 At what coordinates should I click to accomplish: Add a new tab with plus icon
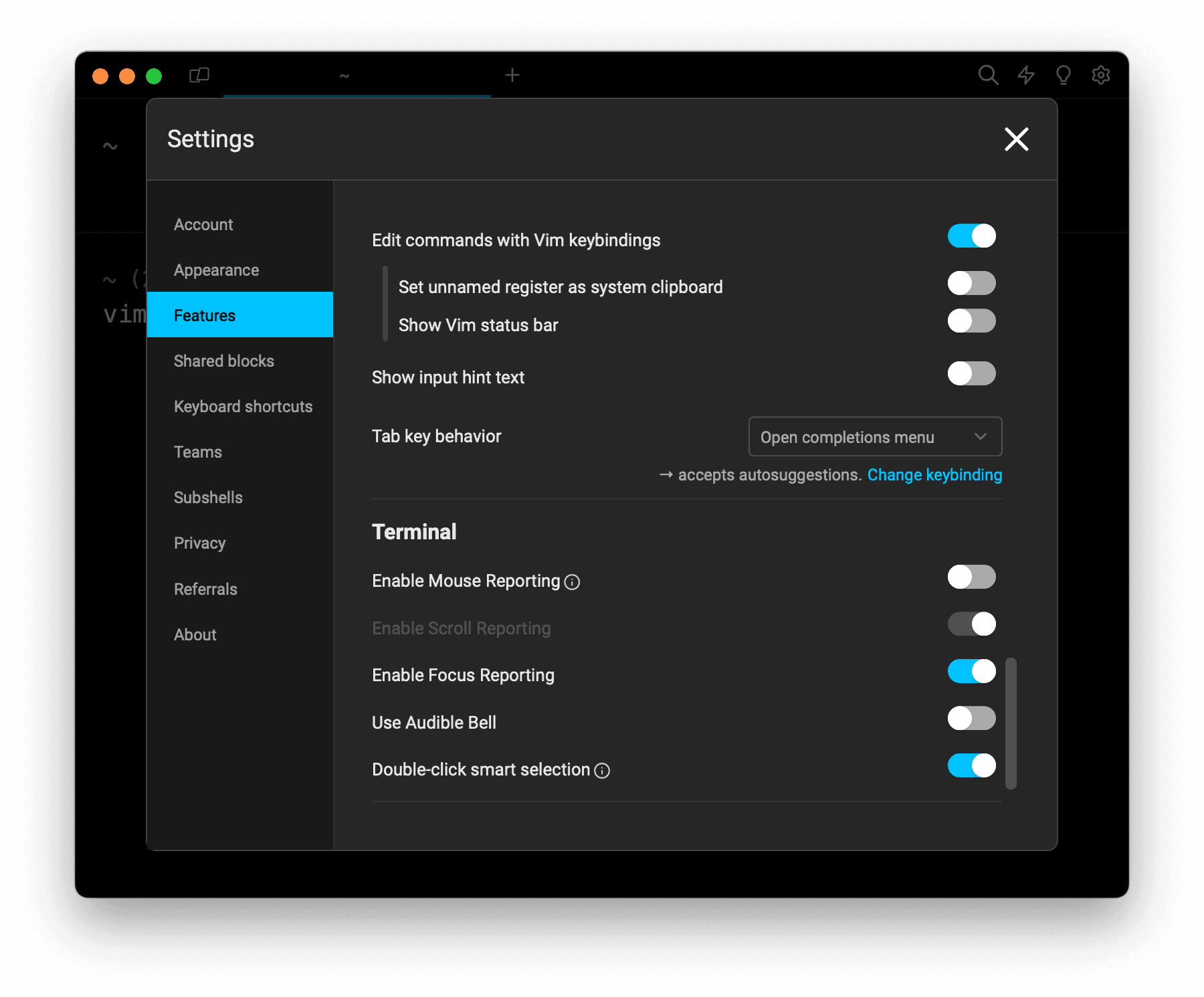pos(512,75)
